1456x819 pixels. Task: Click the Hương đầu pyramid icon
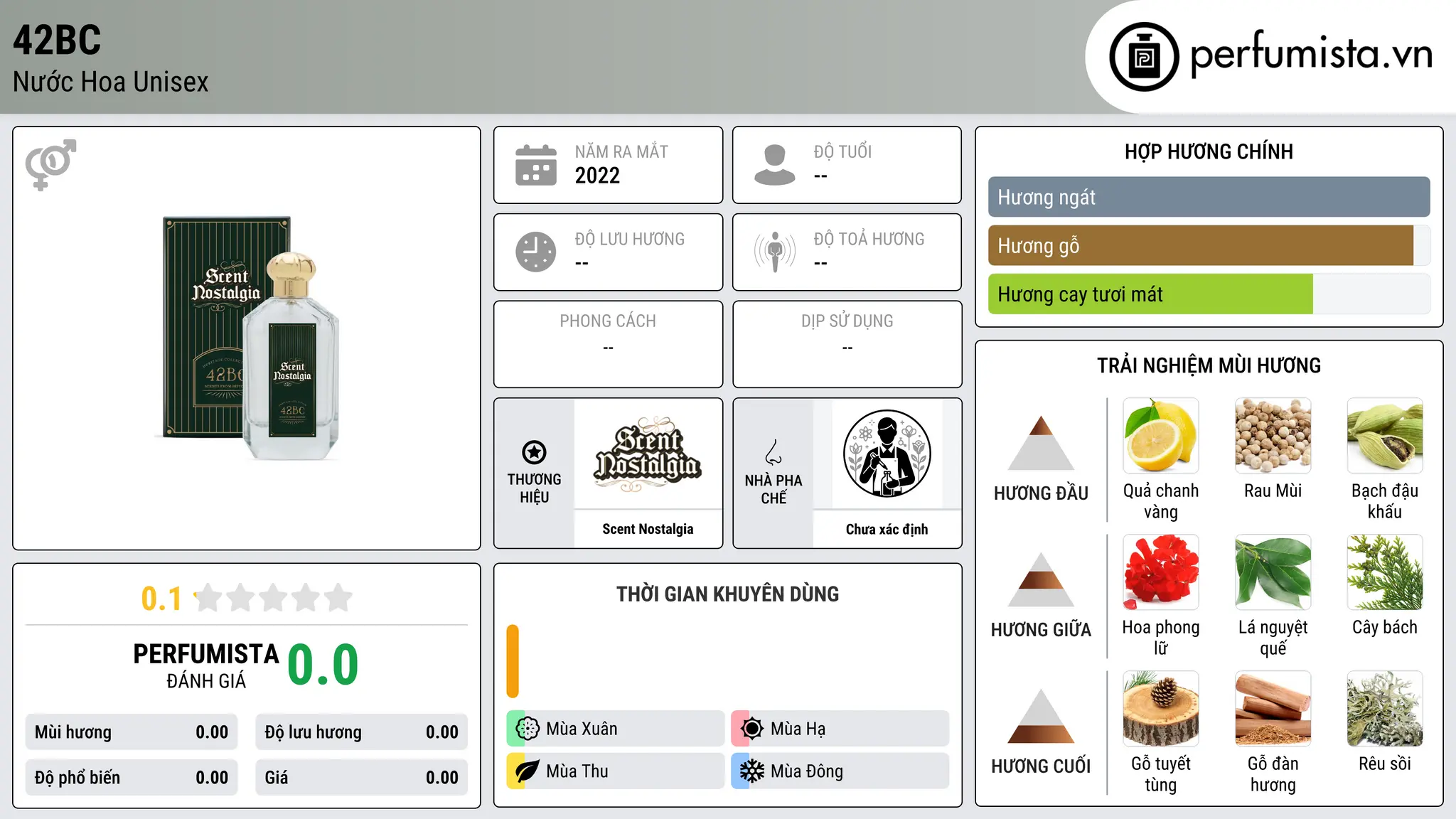(x=1041, y=443)
